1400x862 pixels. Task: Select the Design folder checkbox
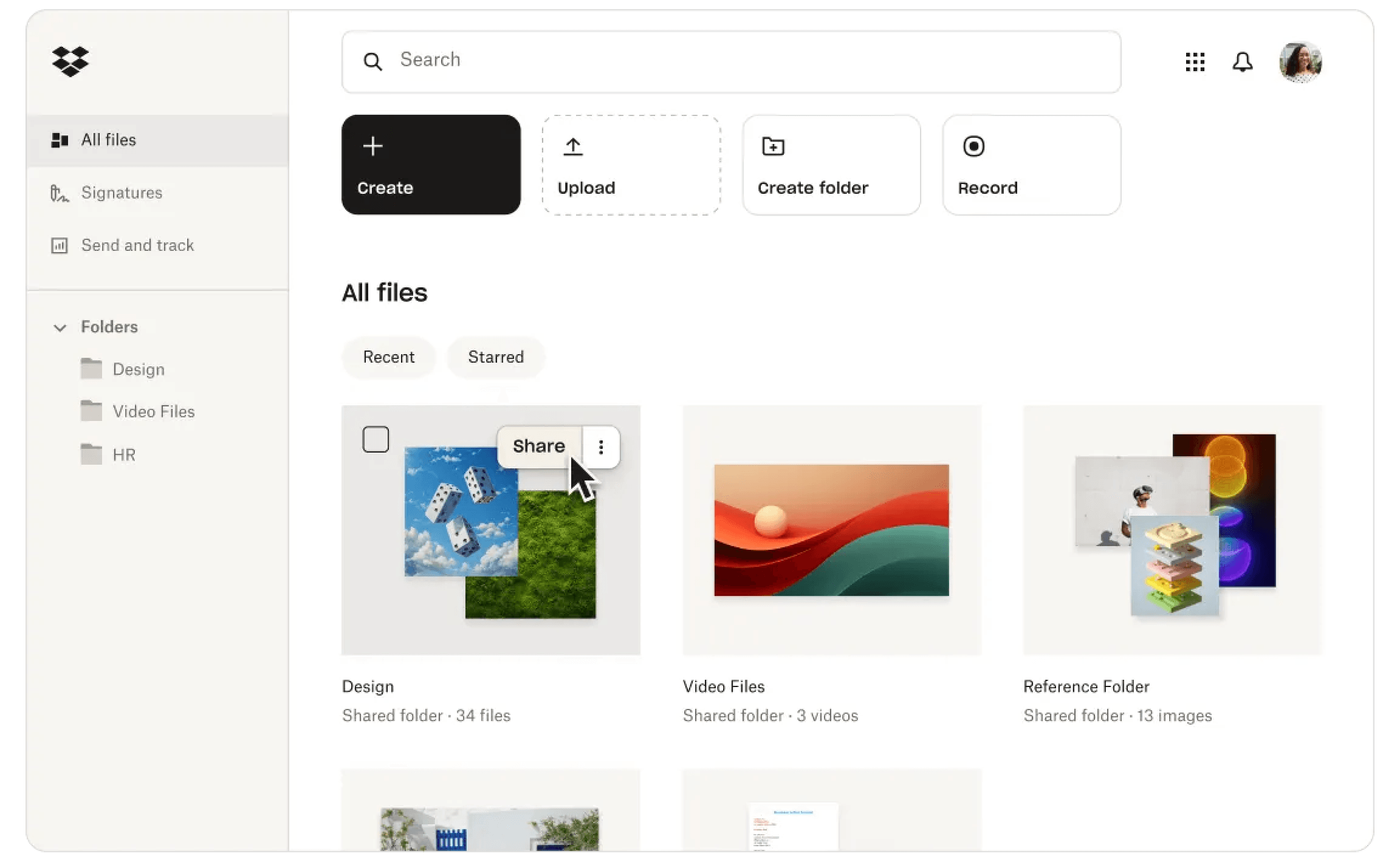click(376, 439)
